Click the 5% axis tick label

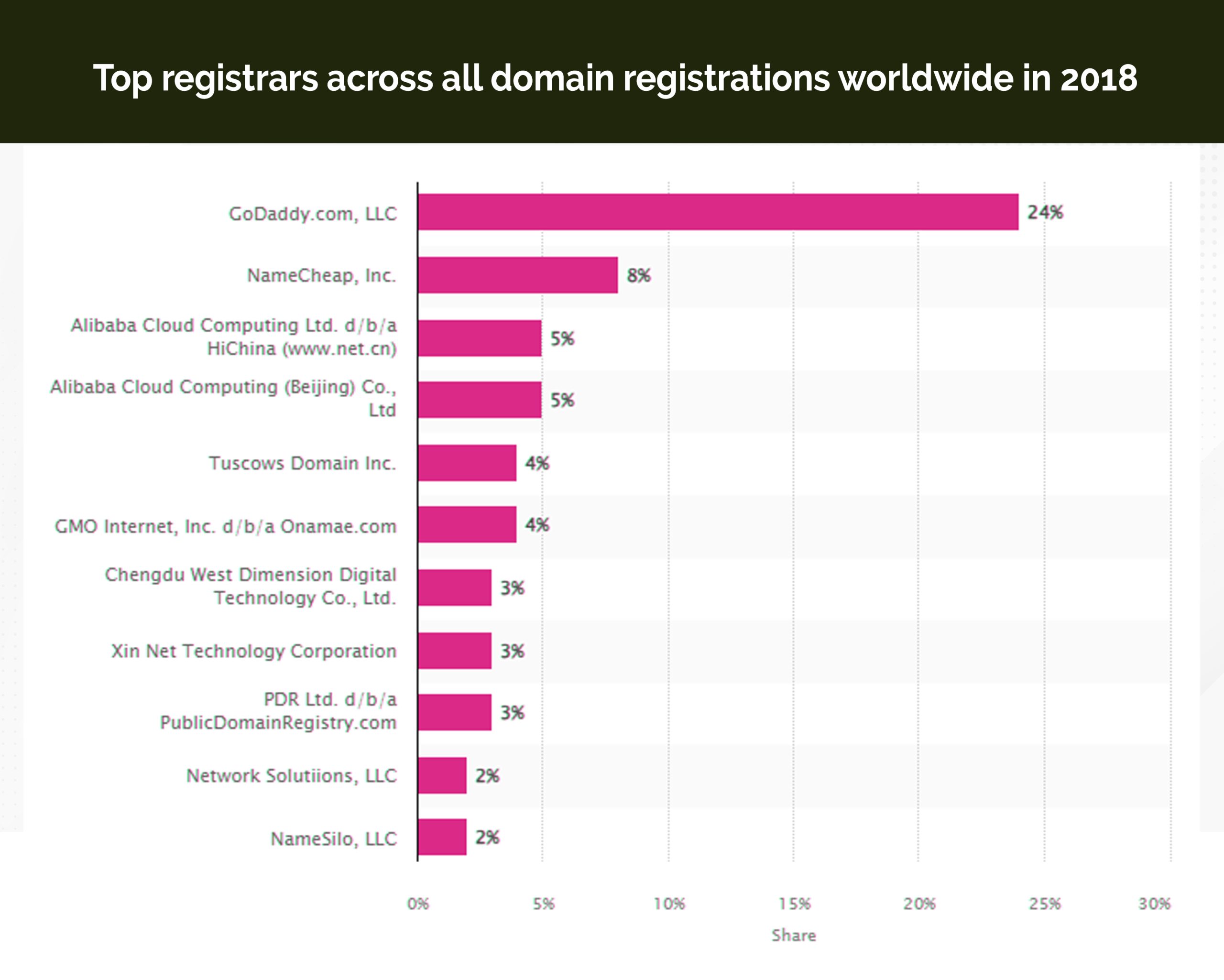pos(544,904)
